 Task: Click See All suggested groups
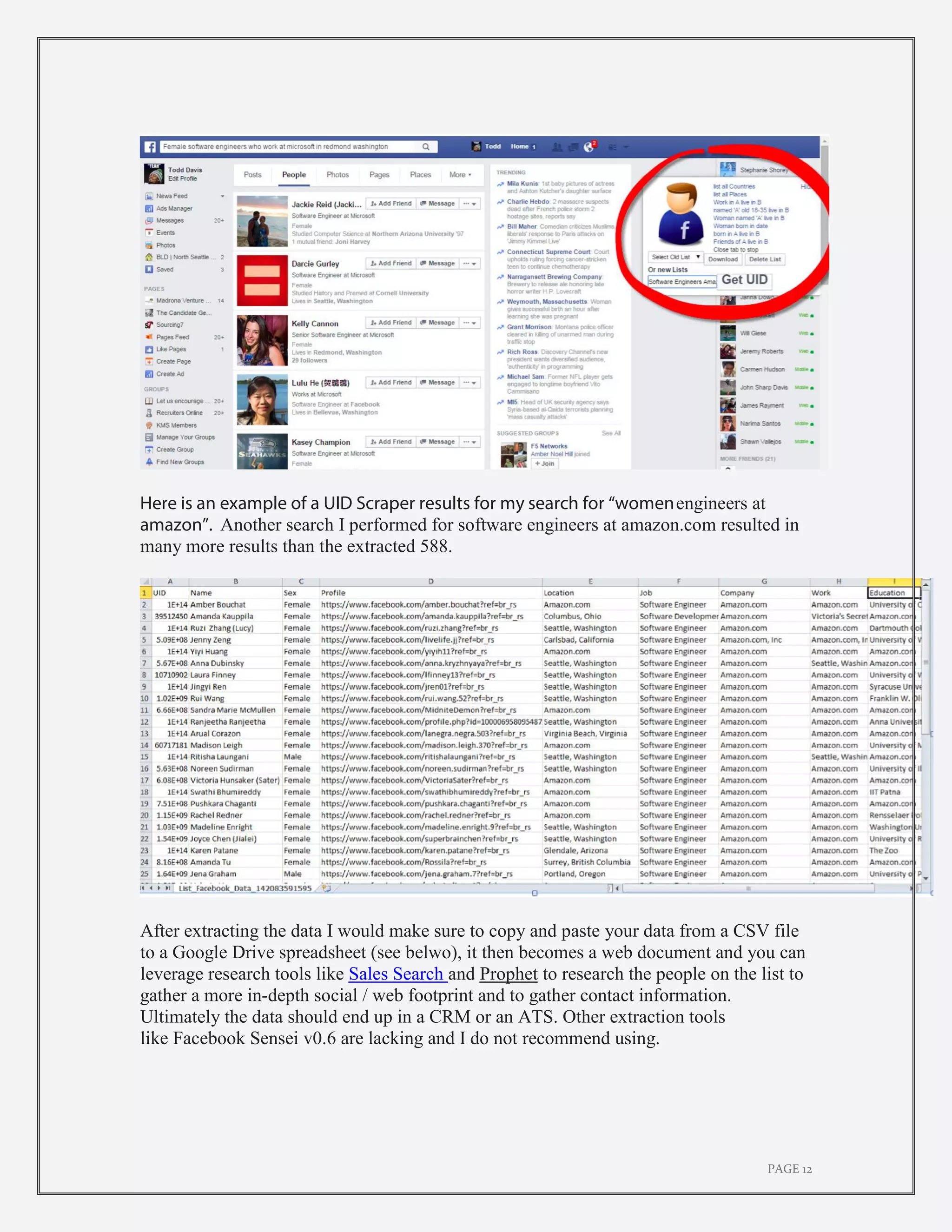[x=611, y=433]
